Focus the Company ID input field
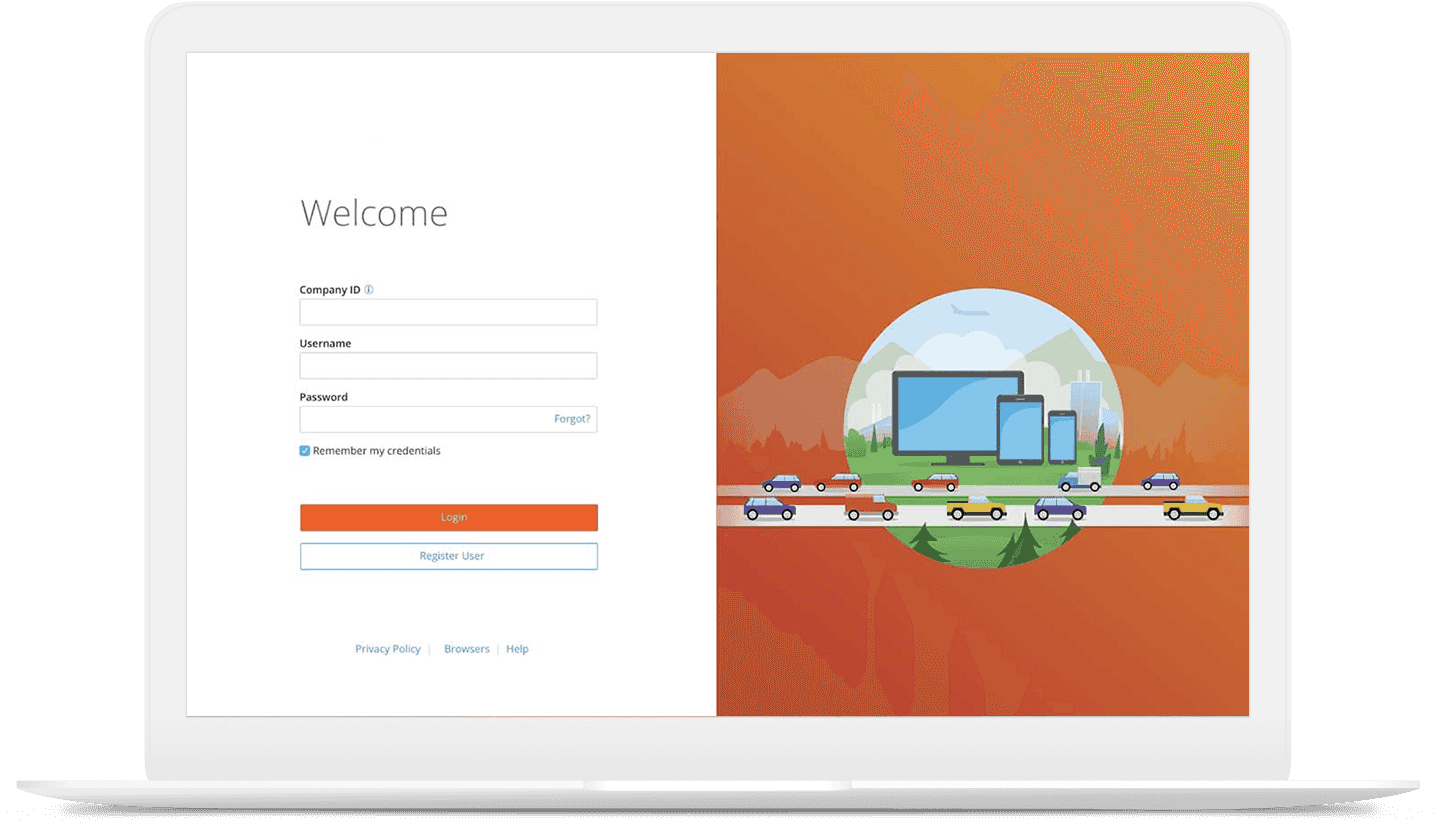This screenshot has height=826, width=1441. 448,312
